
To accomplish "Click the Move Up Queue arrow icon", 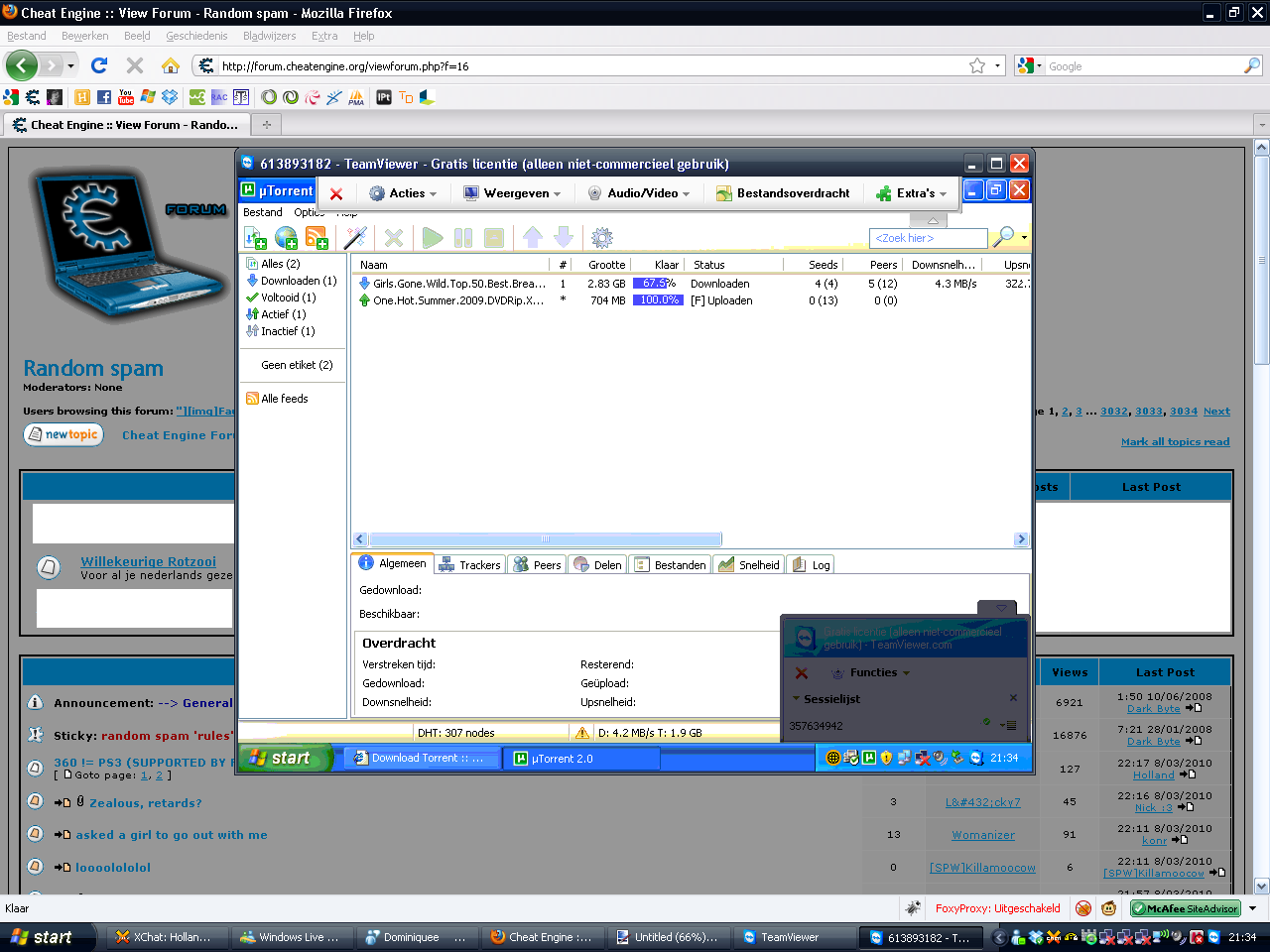I will pyautogui.click(x=533, y=237).
